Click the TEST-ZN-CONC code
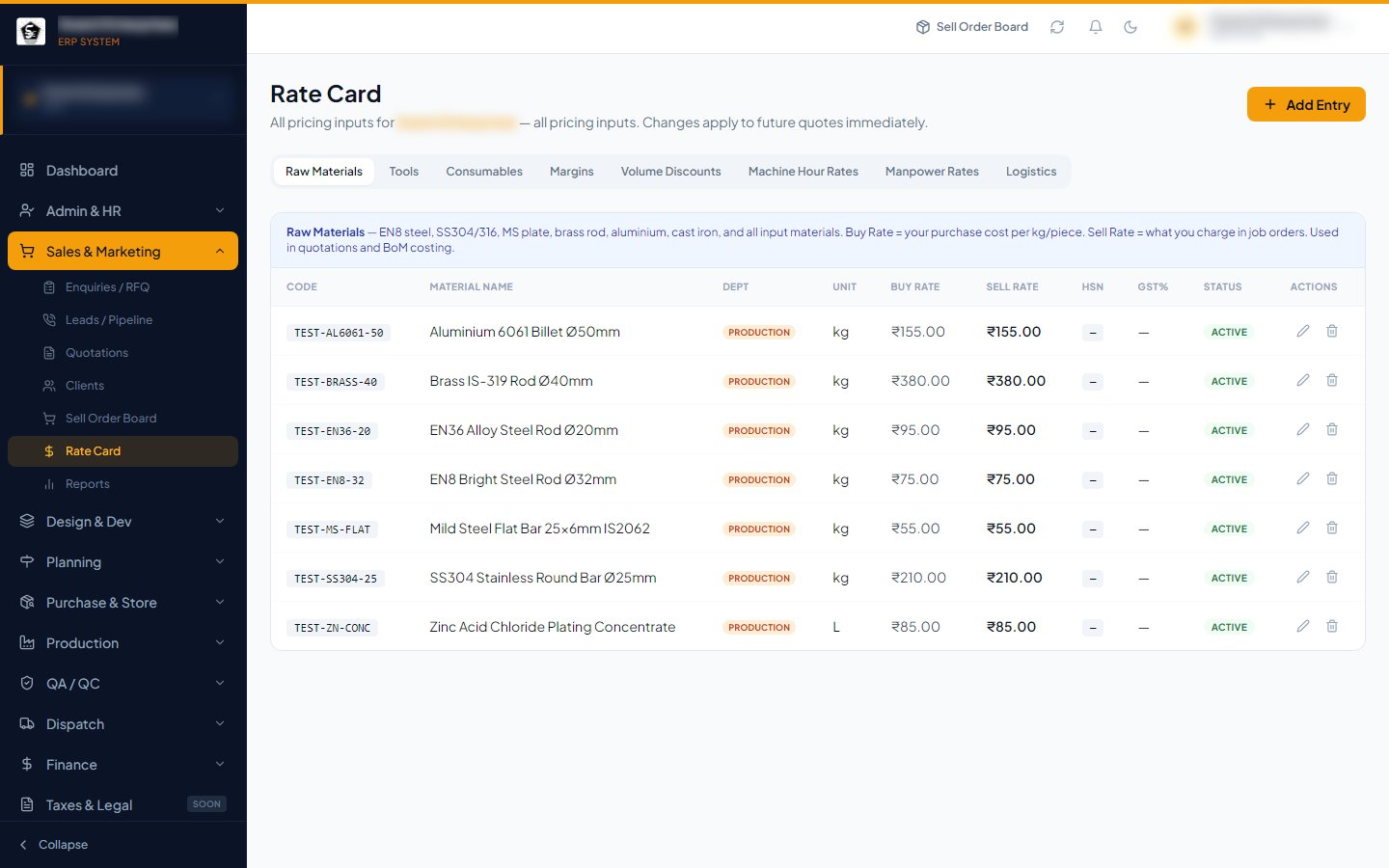Screen dimensions: 1389x868 (332, 628)
